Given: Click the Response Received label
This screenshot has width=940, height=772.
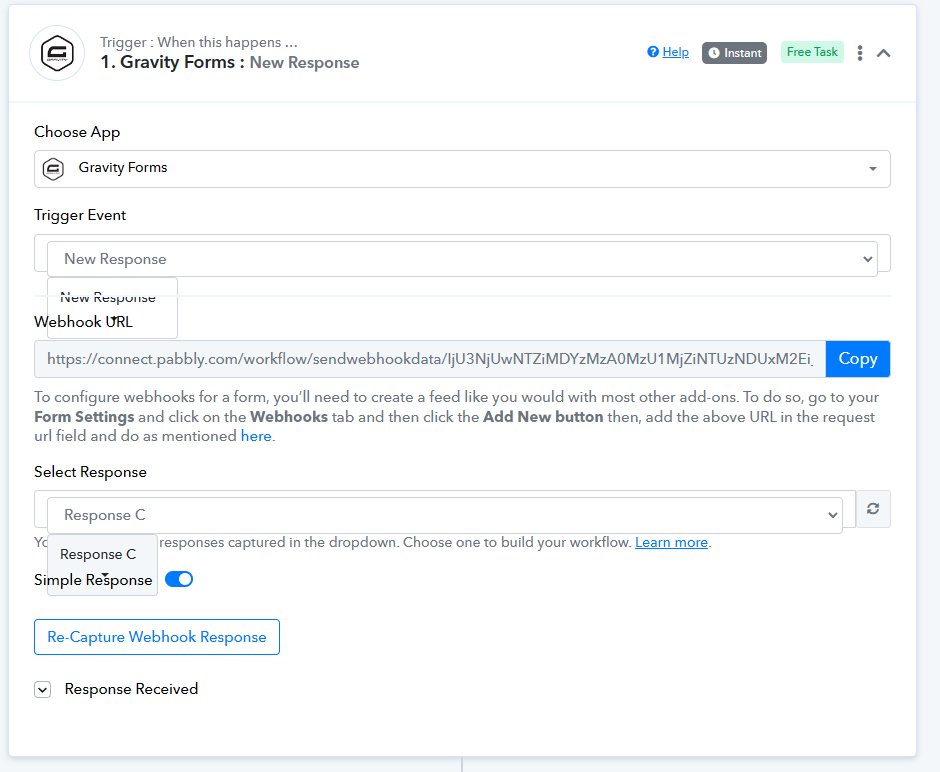Looking at the screenshot, I should (131, 689).
